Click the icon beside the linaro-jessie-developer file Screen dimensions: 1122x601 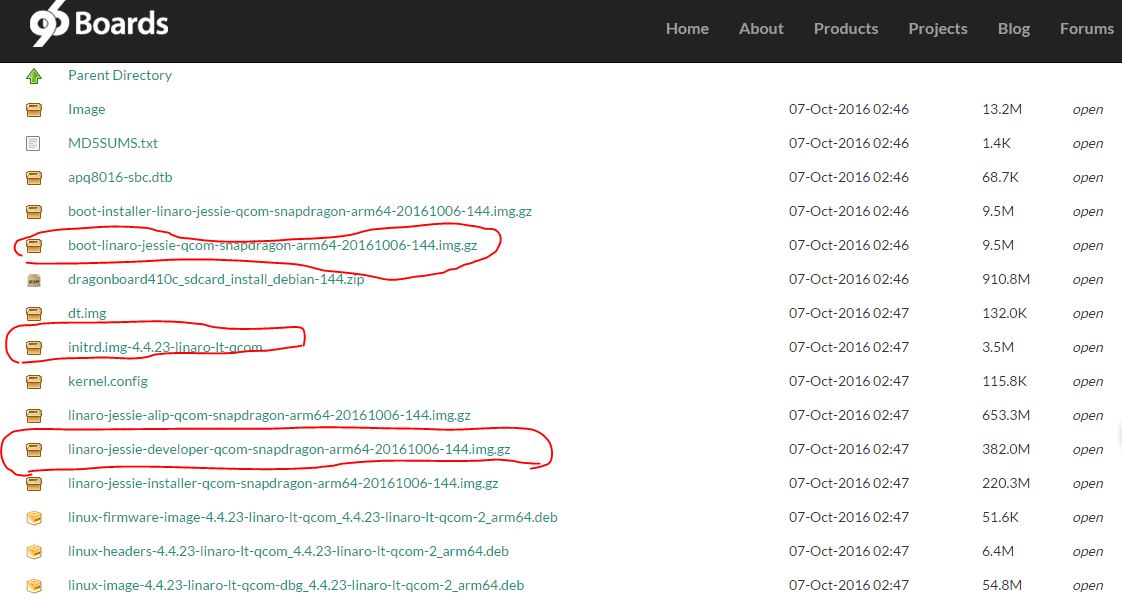34,449
